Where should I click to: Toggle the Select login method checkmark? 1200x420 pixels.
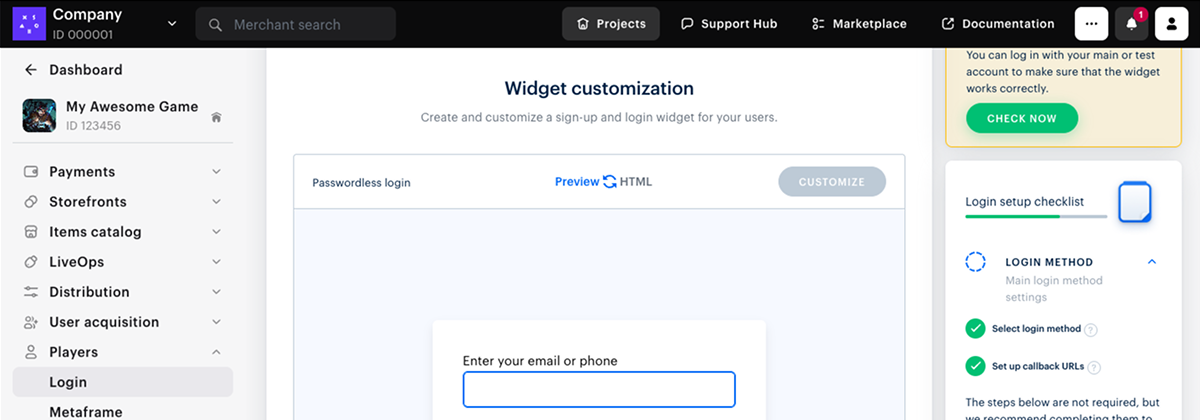pos(974,329)
